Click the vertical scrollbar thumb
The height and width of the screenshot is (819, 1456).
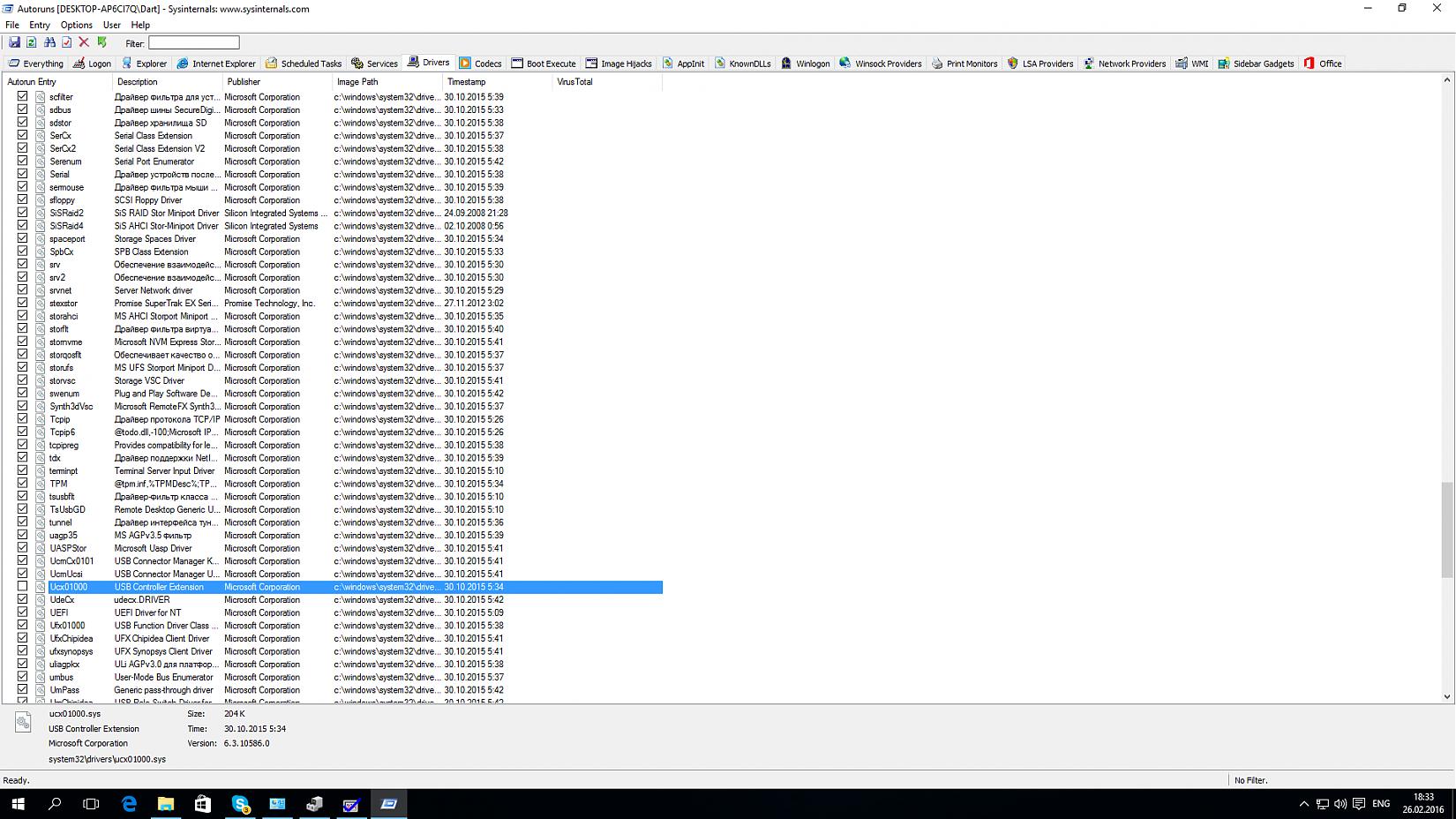[x=1447, y=530]
